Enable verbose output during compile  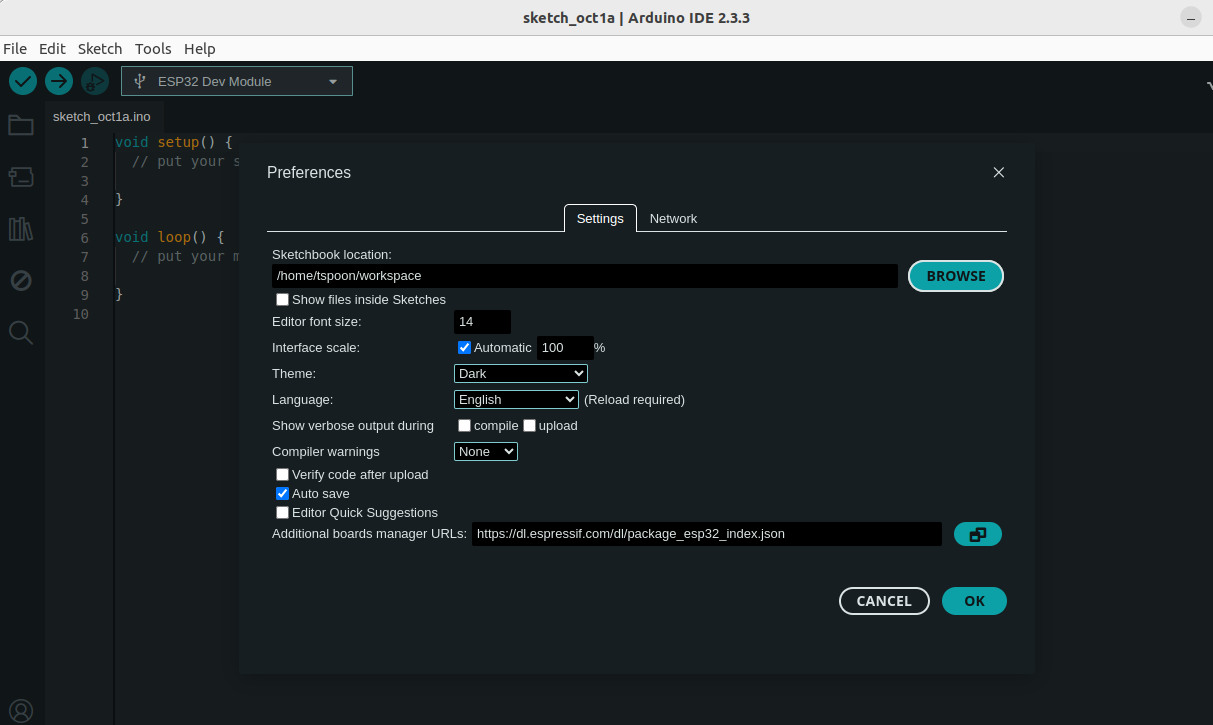(464, 426)
